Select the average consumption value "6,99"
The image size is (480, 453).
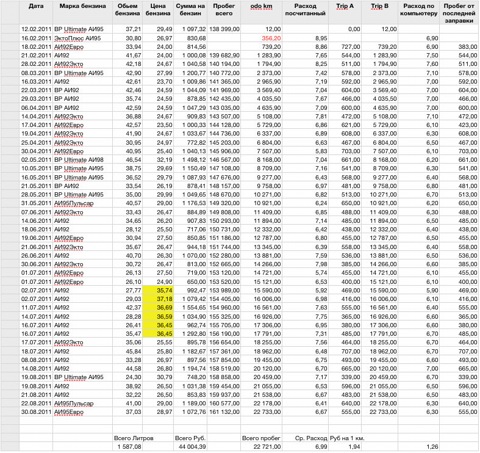pos(305,447)
